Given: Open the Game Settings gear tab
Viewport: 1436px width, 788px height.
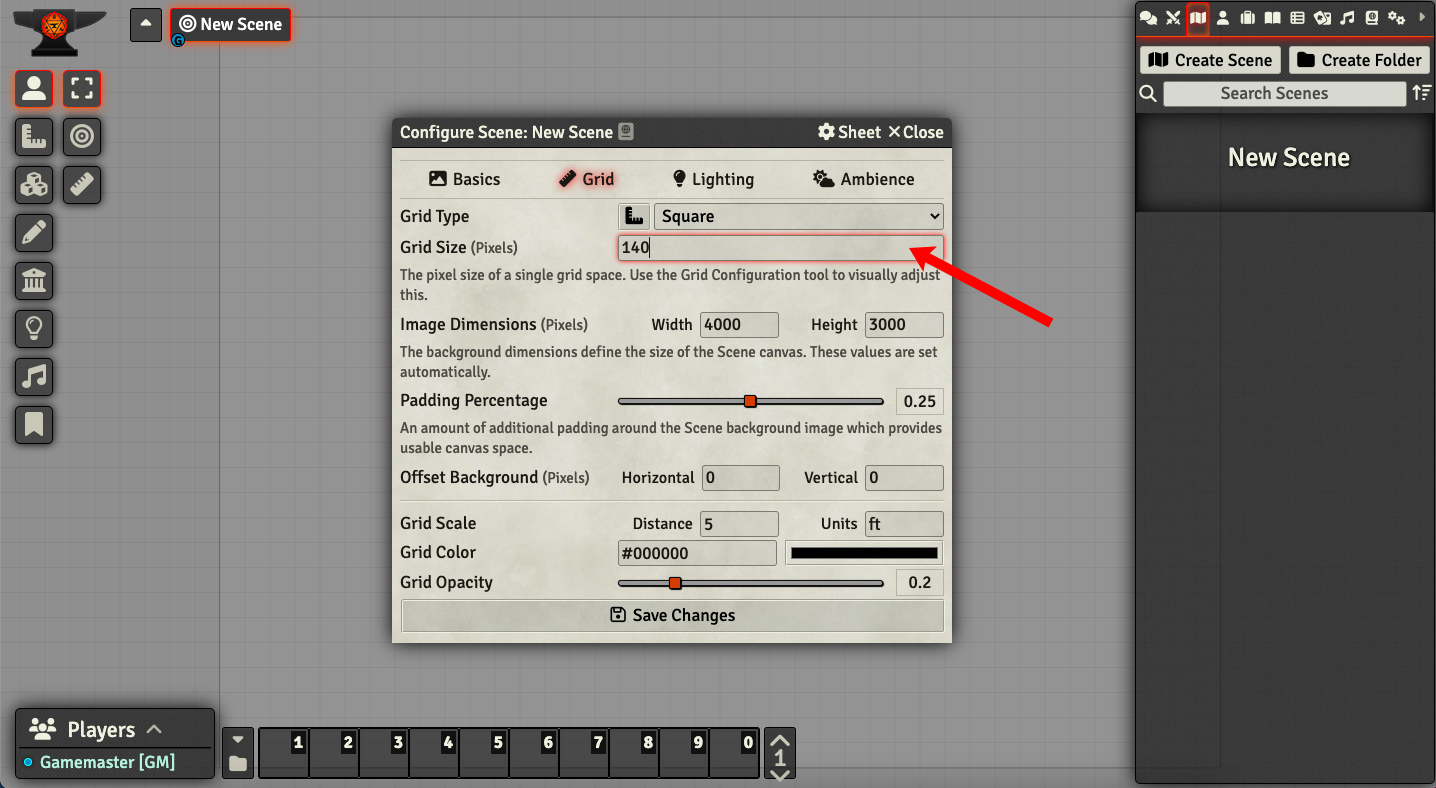Looking at the screenshot, I should 1397,17.
